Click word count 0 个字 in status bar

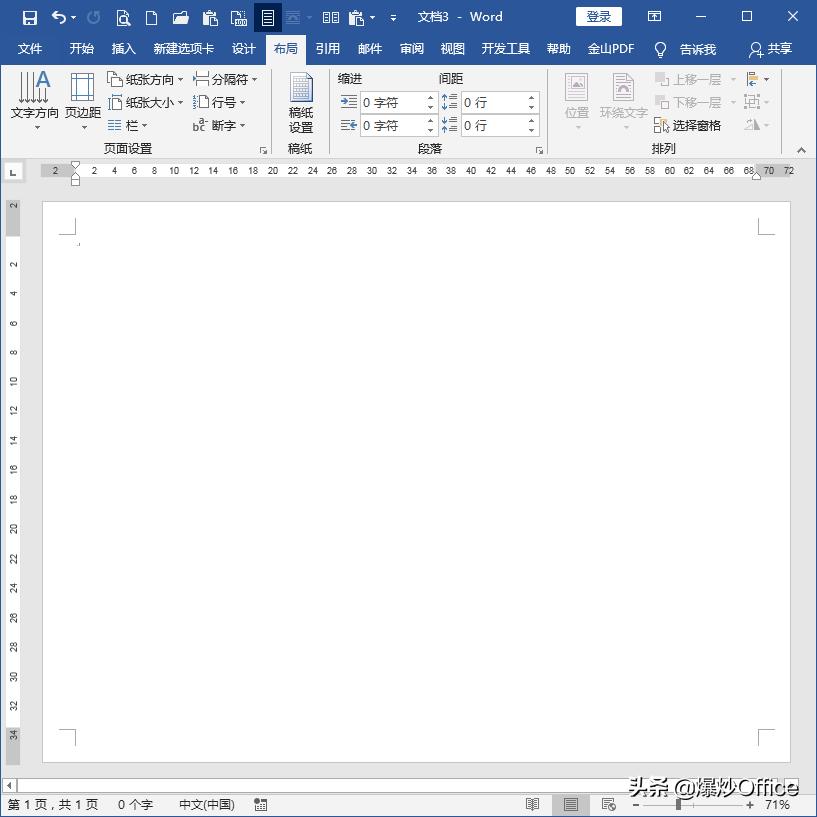point(135,805)
